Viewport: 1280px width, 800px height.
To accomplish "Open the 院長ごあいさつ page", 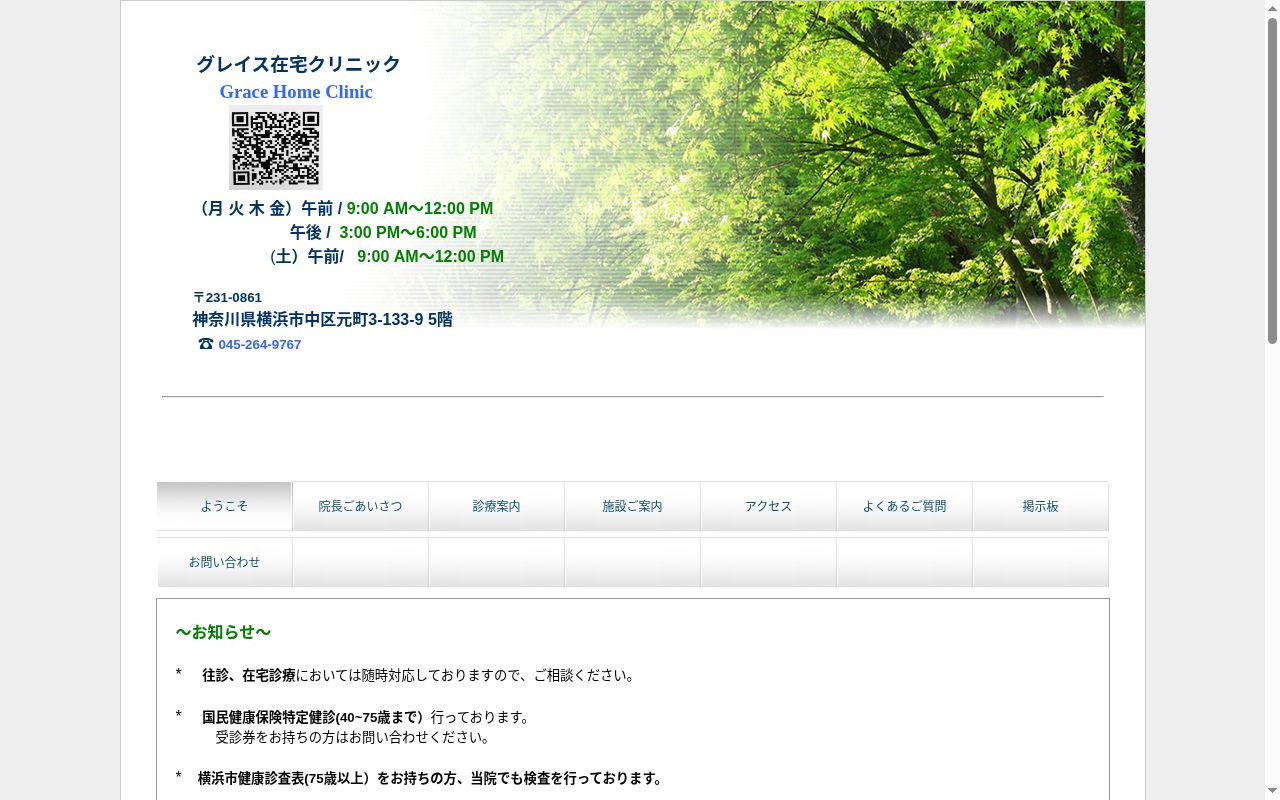I will coord(360,506).
